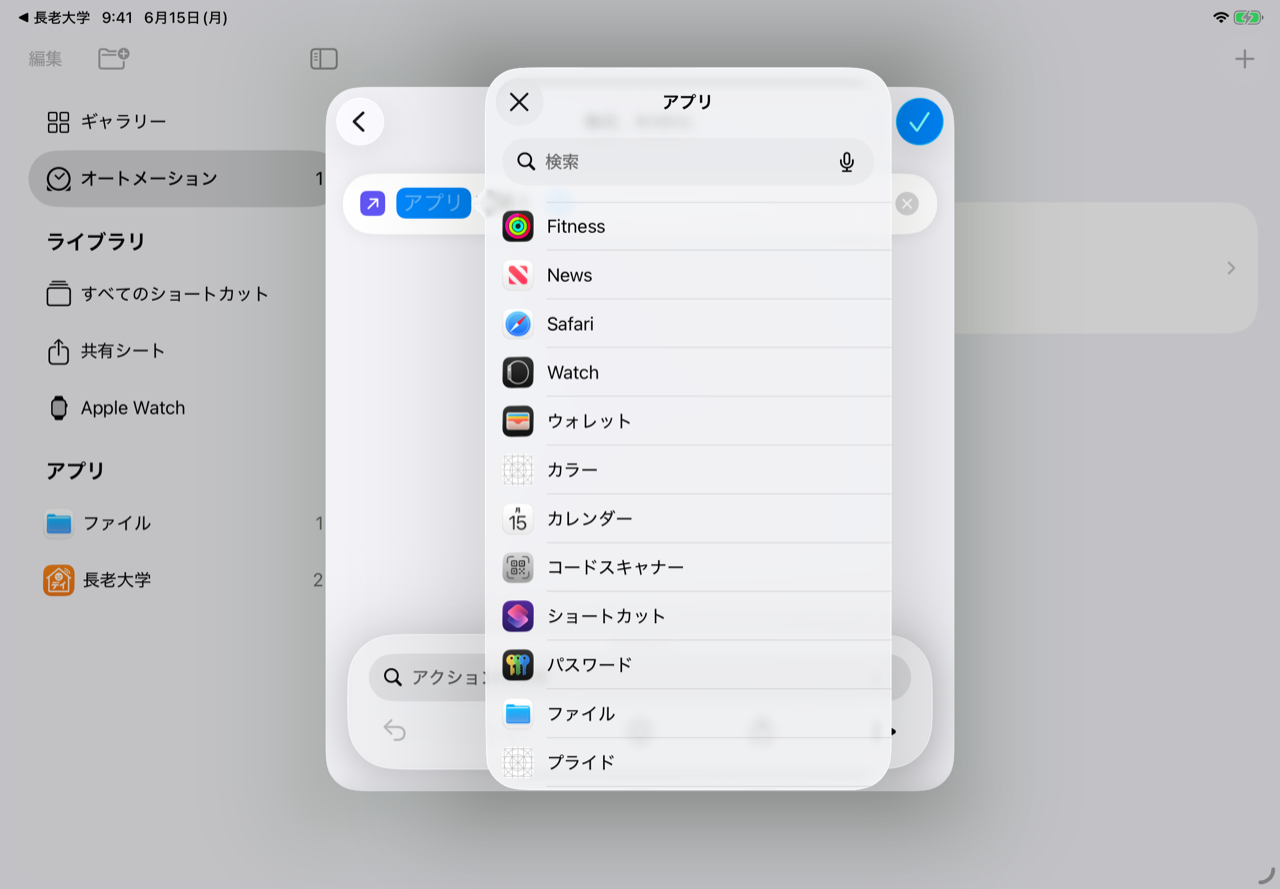The width and height of the screenshot is (1280, 889).
Task: Go back with the chevron button
Action: click(x=360, y=122)
